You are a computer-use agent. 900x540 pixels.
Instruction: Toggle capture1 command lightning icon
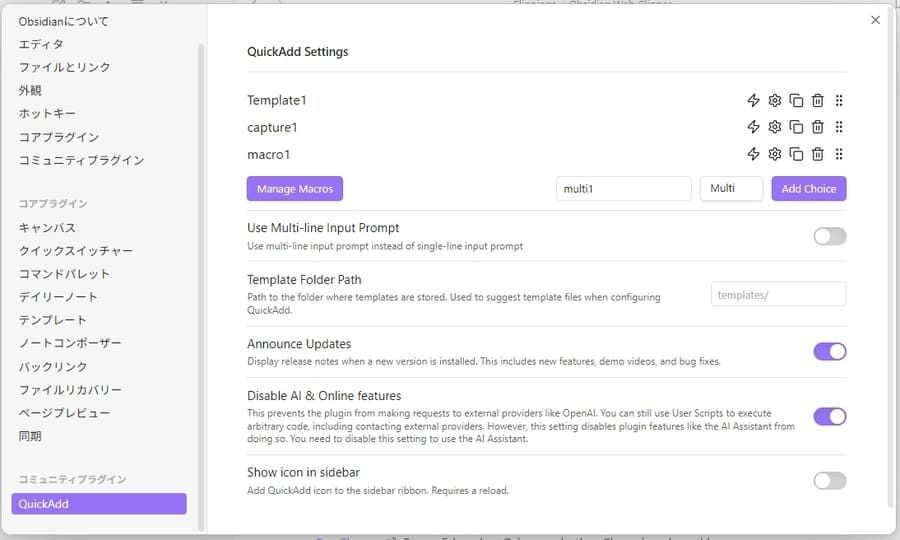[x=753, y=127]
